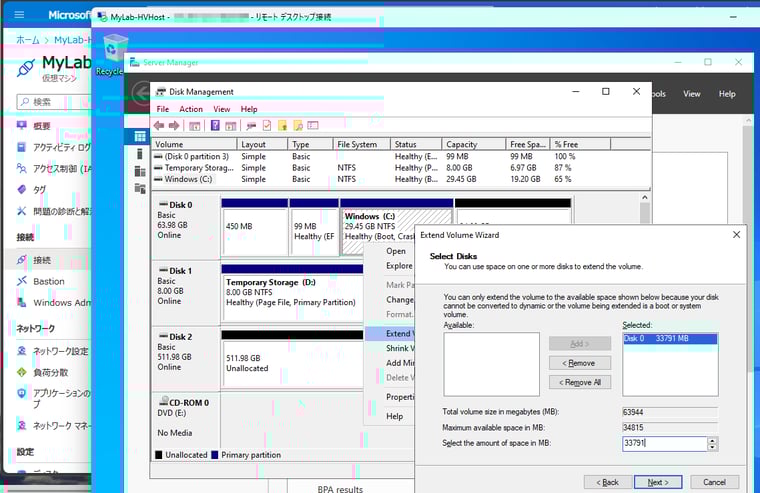Open the View menu in Server Manager
The width and height of the screenshot is (760, 493).
coord(692,94)
